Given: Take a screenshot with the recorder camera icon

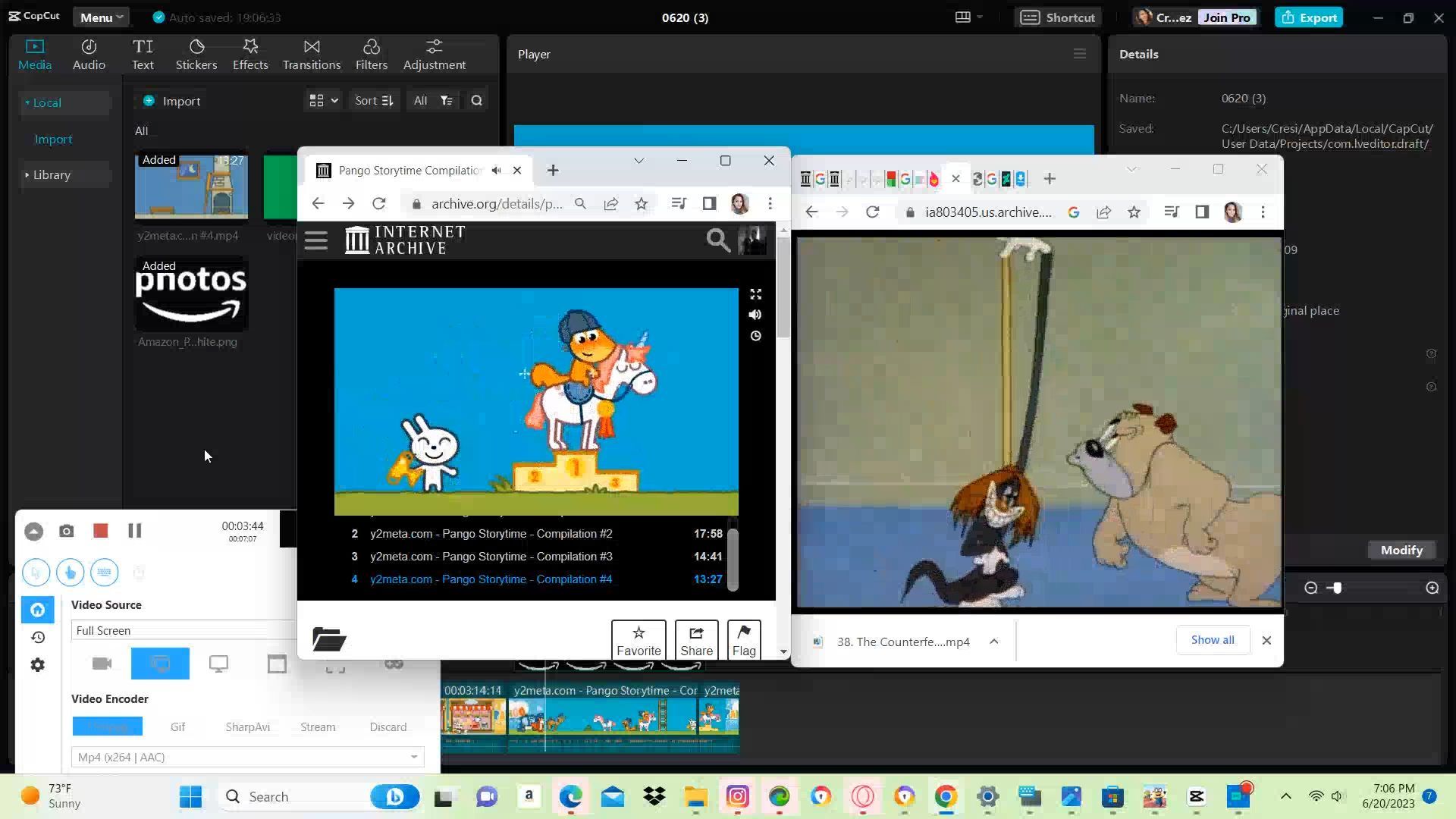Looking at the screenshot, I should coord(67,531).
